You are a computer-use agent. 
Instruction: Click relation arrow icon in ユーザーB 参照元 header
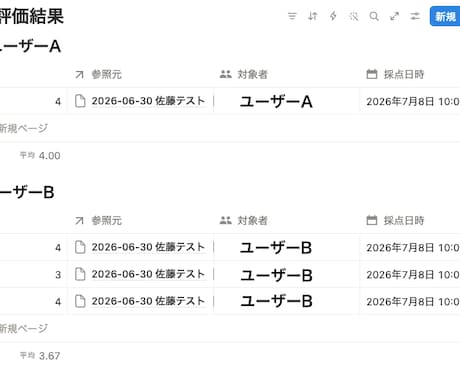[x=79, y=220]
